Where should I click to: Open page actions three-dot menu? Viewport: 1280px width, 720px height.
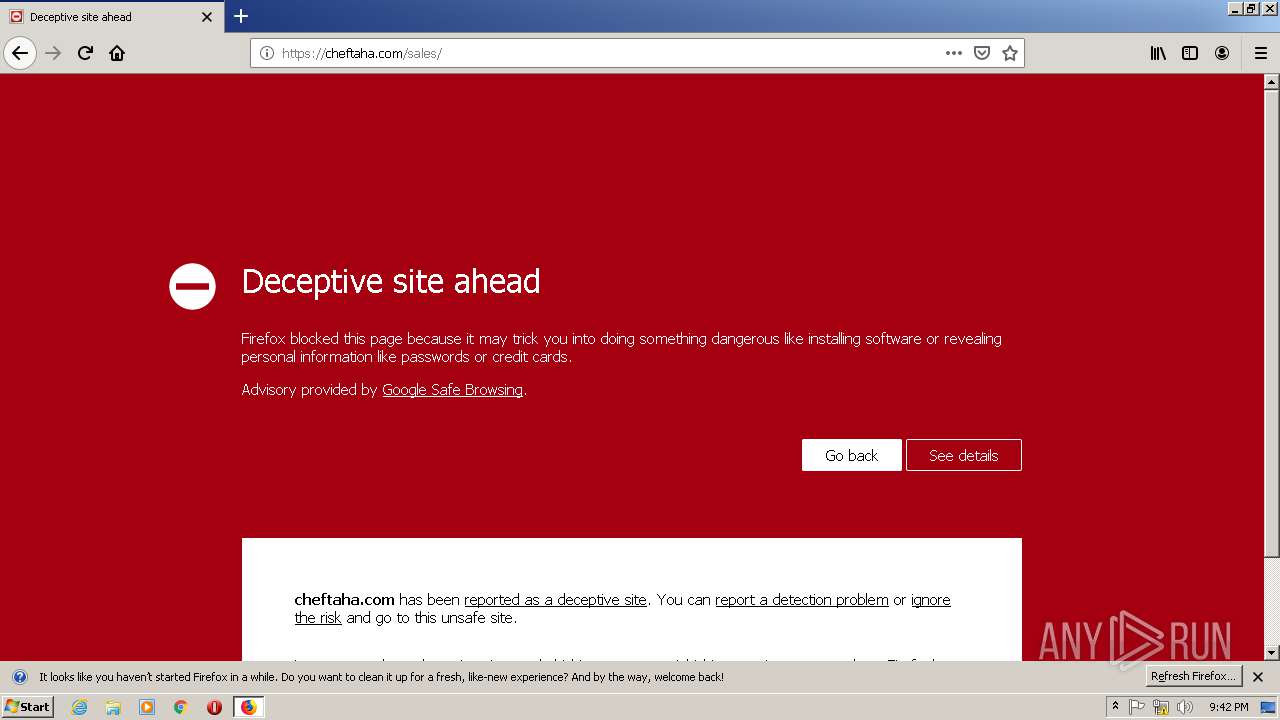tap(954, 53)
